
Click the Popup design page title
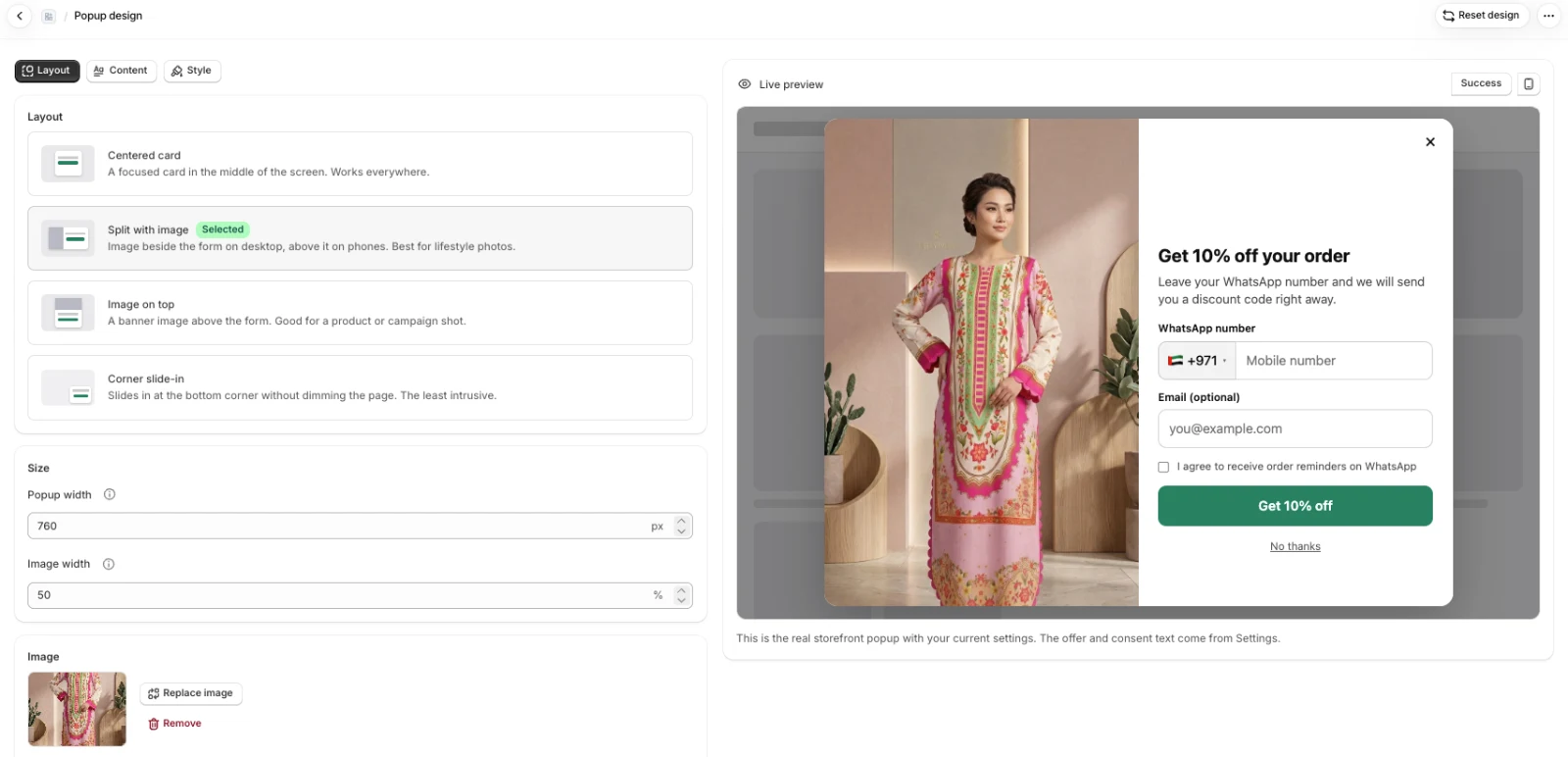[108, 16]
